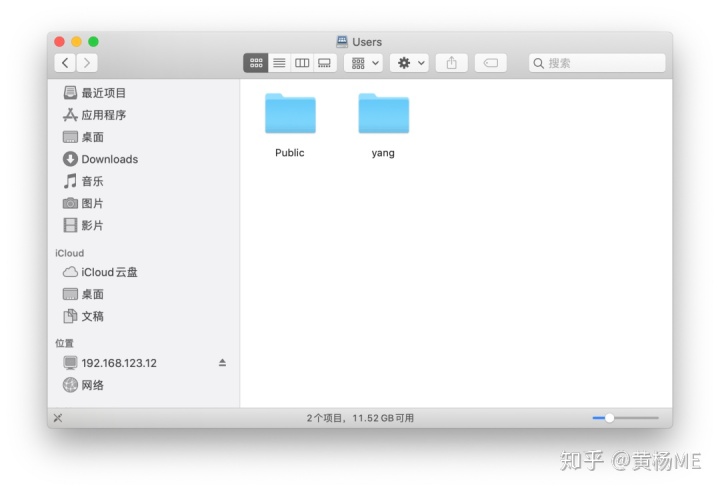This screenshot has height=491, width=720.
Task: Click the Users title proxy icon
Action: pyautogui.click(x=342, y=41)
